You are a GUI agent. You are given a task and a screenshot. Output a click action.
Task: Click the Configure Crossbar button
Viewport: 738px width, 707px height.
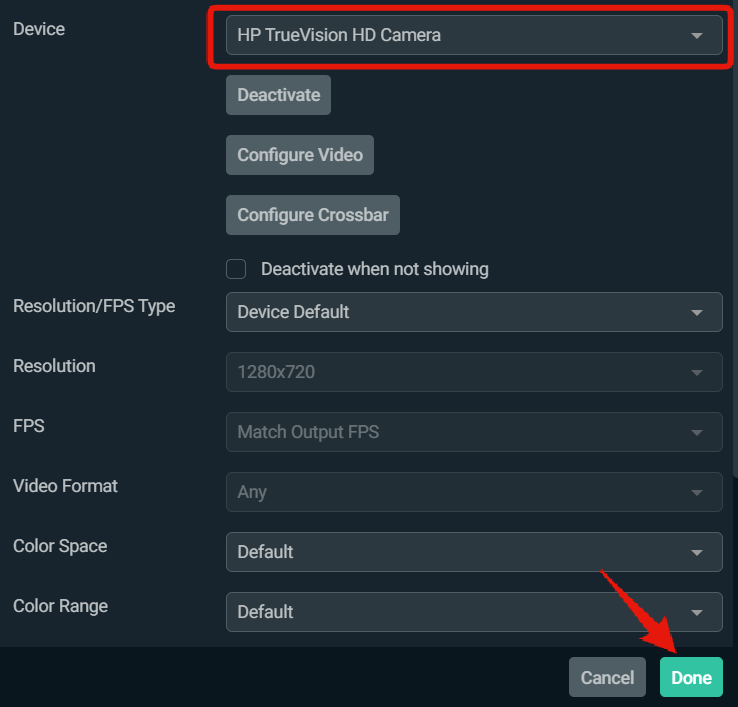click(x=313, y=215)
